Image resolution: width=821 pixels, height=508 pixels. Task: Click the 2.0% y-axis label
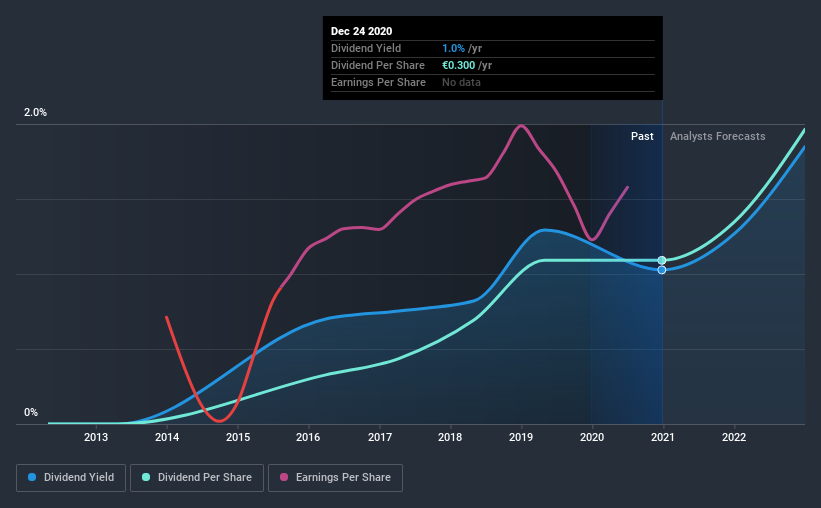point(35,113)
